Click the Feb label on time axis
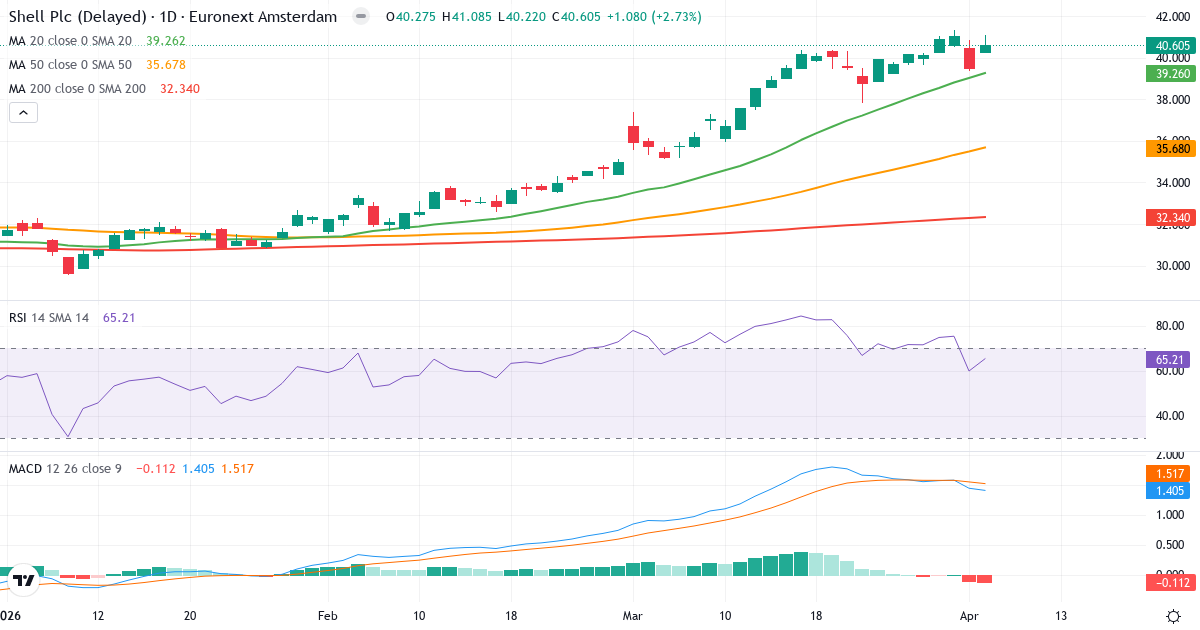Image resolution: width=1200 pixels, height=630 pixels. [327, 615]
